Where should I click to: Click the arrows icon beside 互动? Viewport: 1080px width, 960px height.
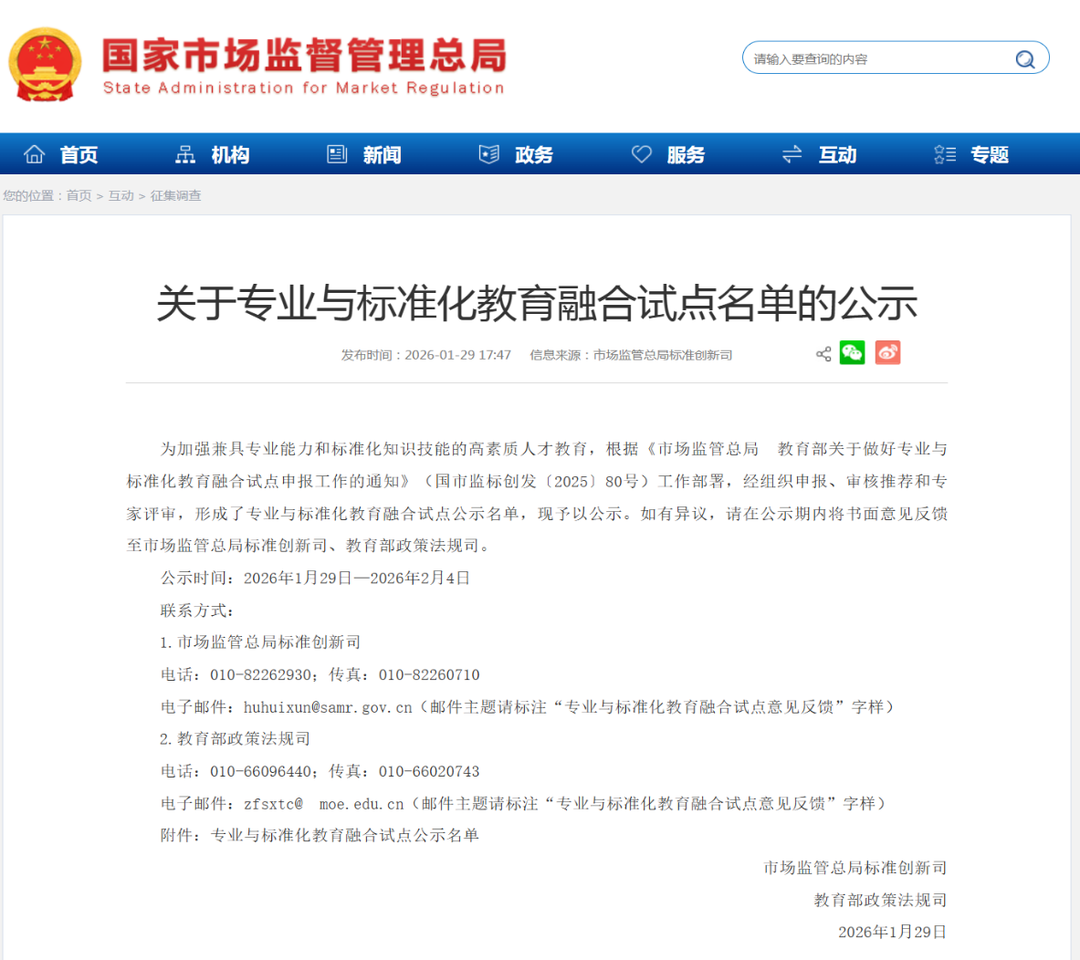(792, 154)
